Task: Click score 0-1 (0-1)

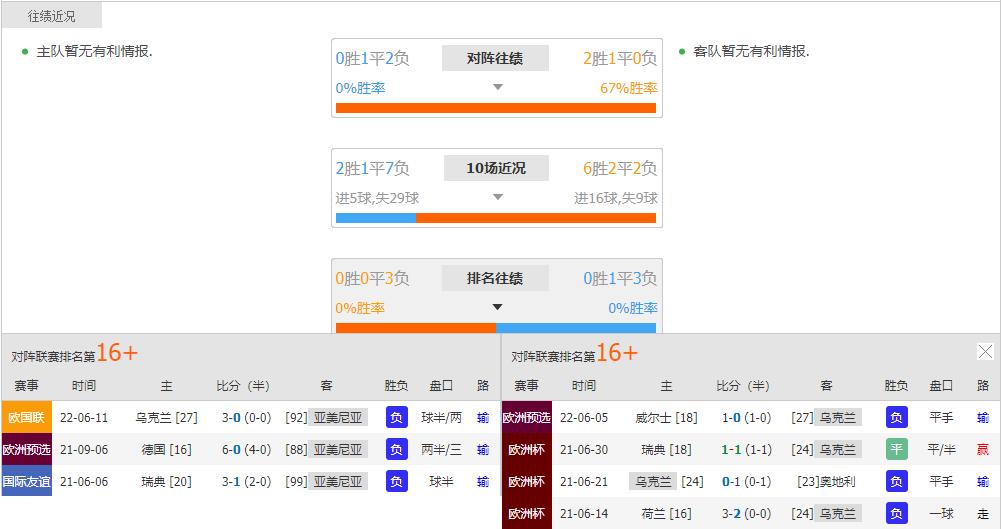Action: pos(746,481)
